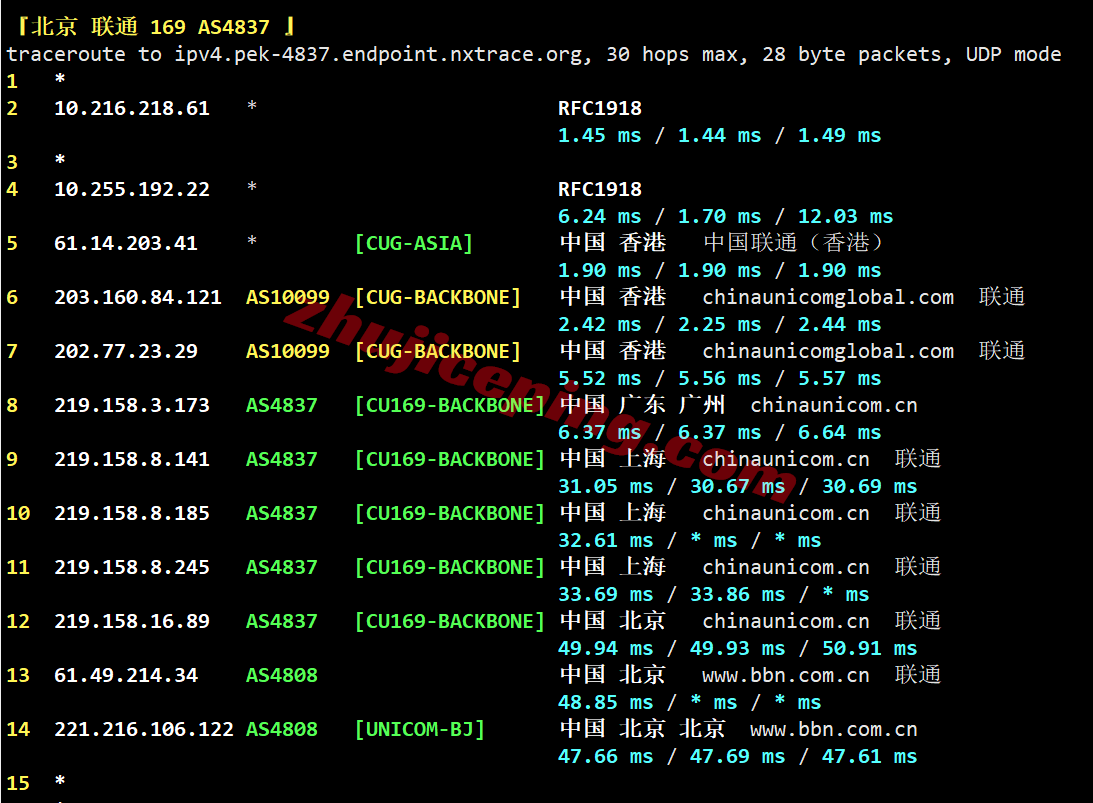1093x803 pixels.
Task: Click the latency value 1.45 ms
Action: coord(599,135)
